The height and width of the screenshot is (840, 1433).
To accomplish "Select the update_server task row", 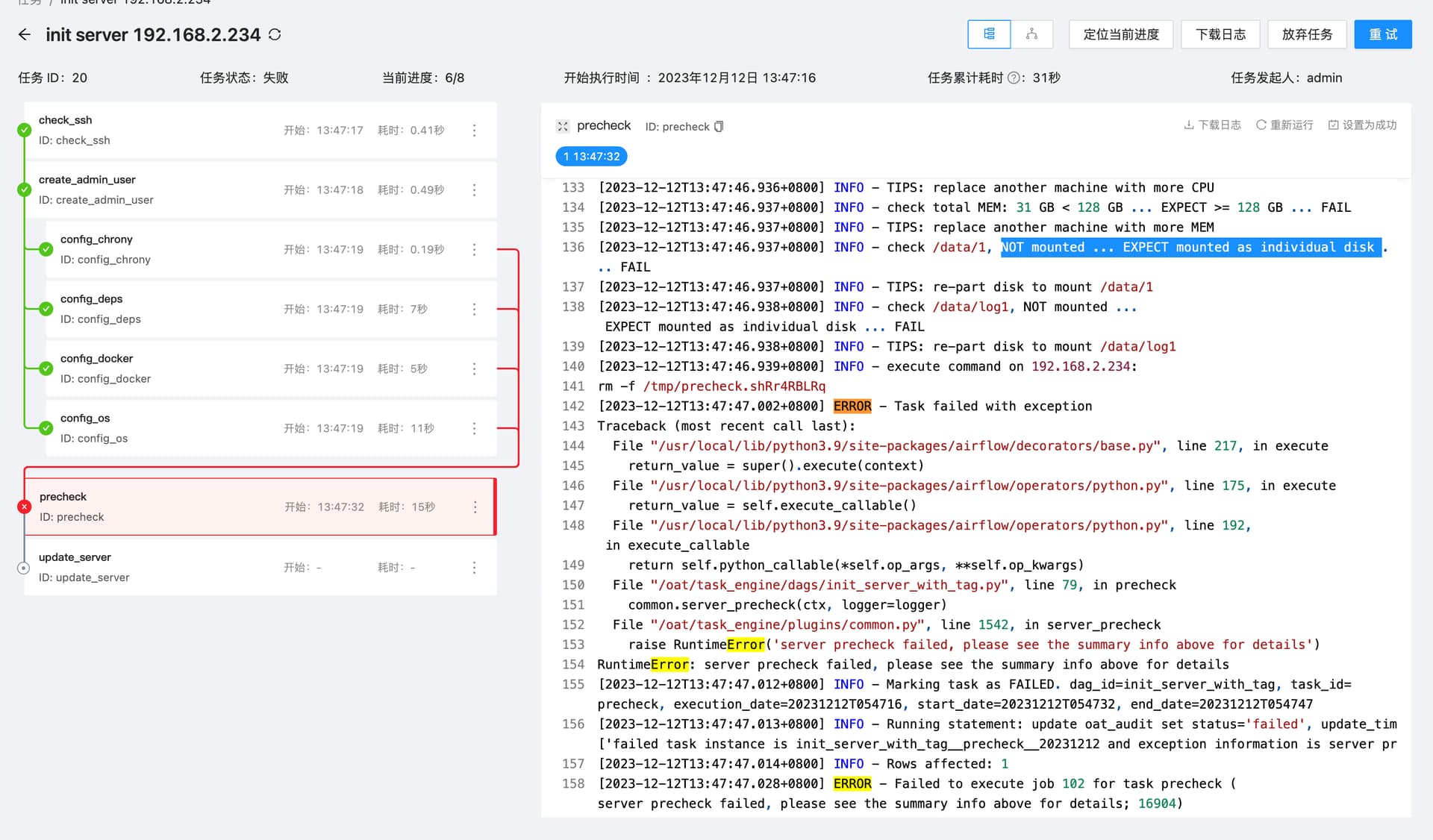I will 260,568.
